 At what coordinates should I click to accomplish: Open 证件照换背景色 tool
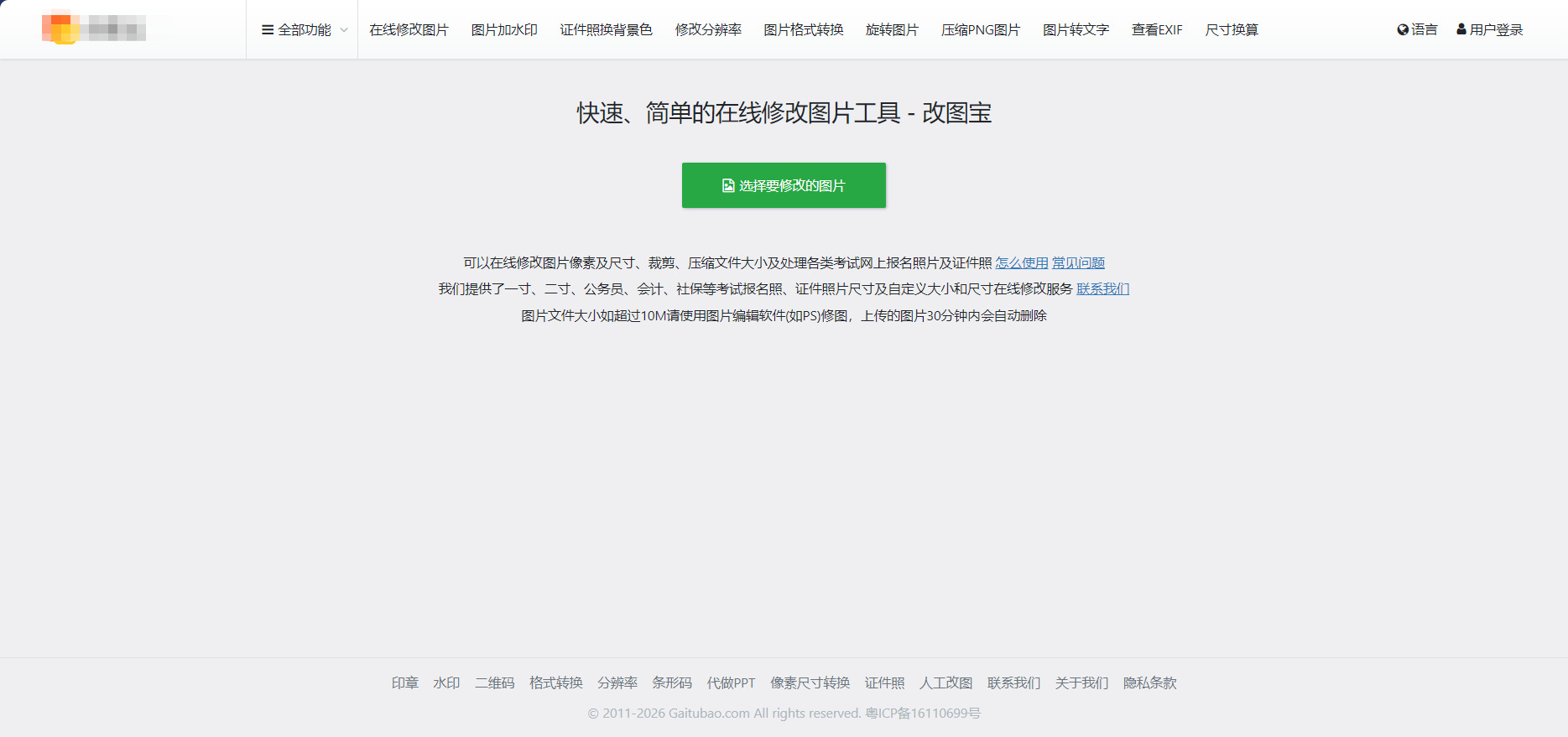(606, 30)
